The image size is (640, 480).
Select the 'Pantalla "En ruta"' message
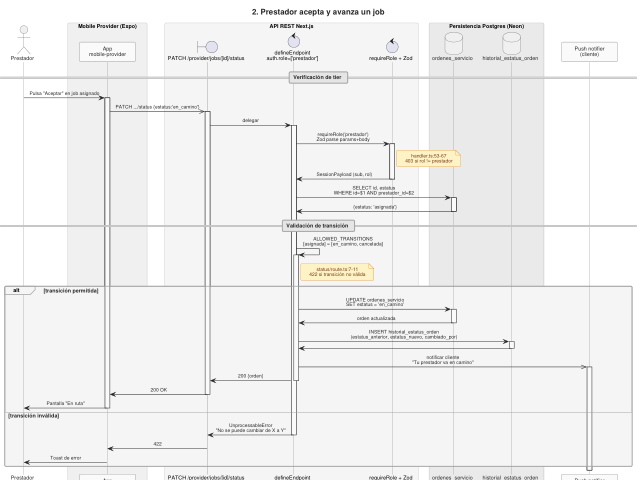(x=65, y=403)
